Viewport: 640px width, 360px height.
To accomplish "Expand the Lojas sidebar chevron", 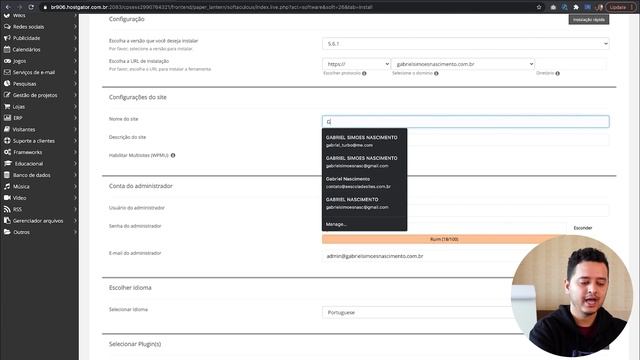I will (x=76, y=107).
